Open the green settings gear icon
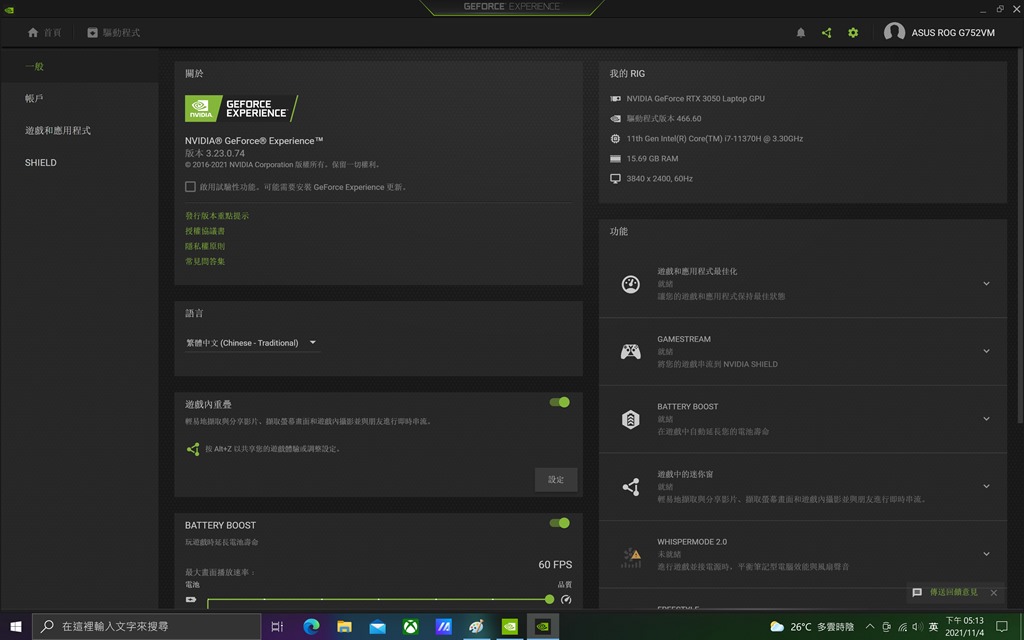The image size is (1024, 640). 853,33
